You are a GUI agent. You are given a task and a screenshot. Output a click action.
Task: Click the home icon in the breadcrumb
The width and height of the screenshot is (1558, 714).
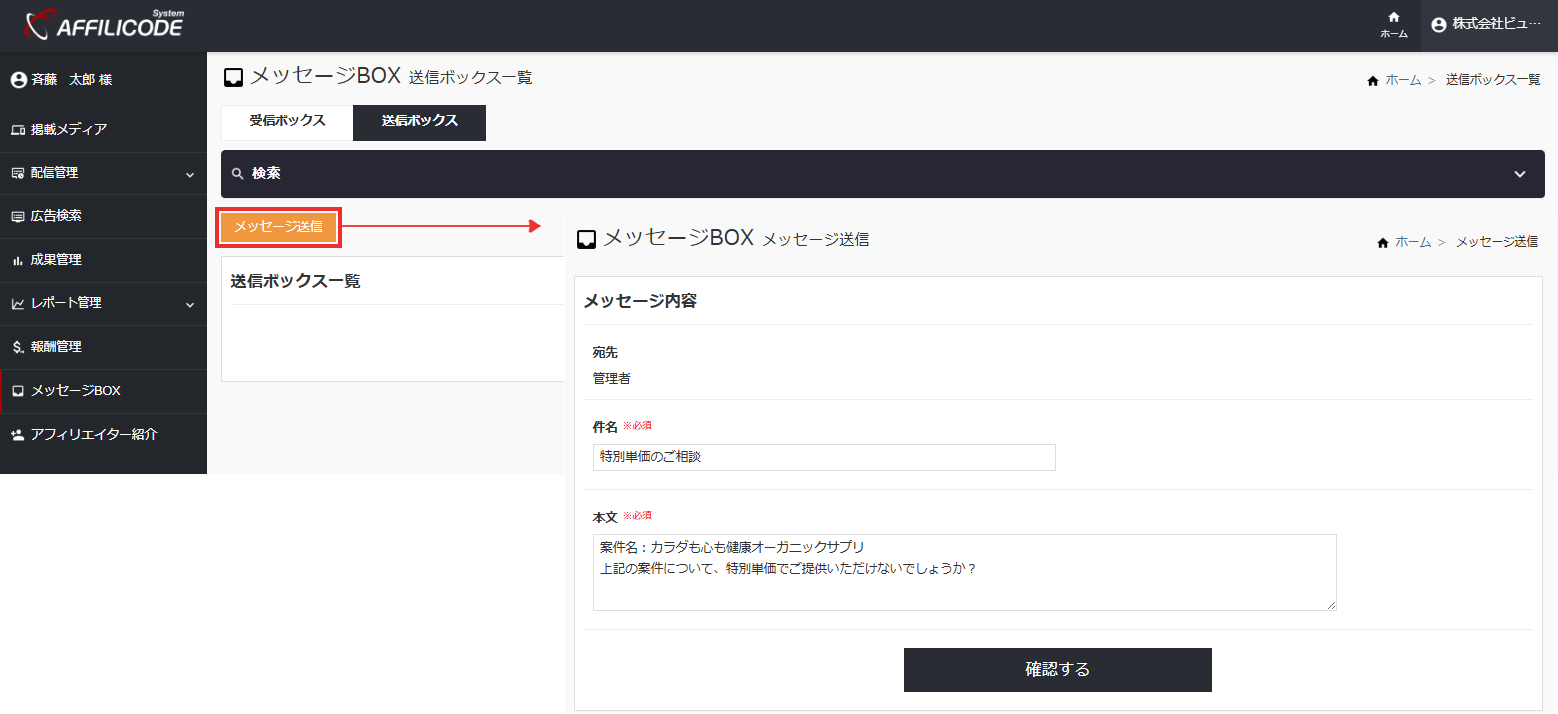coord(1373,79)
